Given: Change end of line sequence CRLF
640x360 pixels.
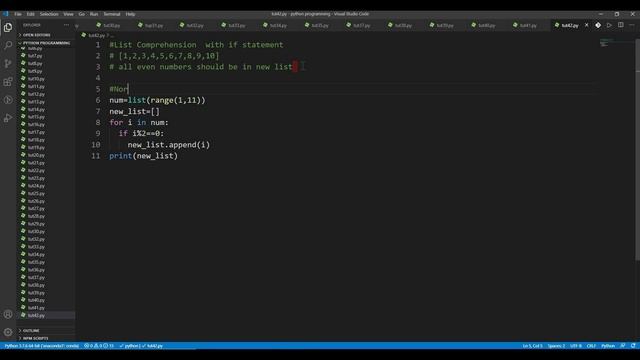Looking at the screenshot, I should 591,346.
